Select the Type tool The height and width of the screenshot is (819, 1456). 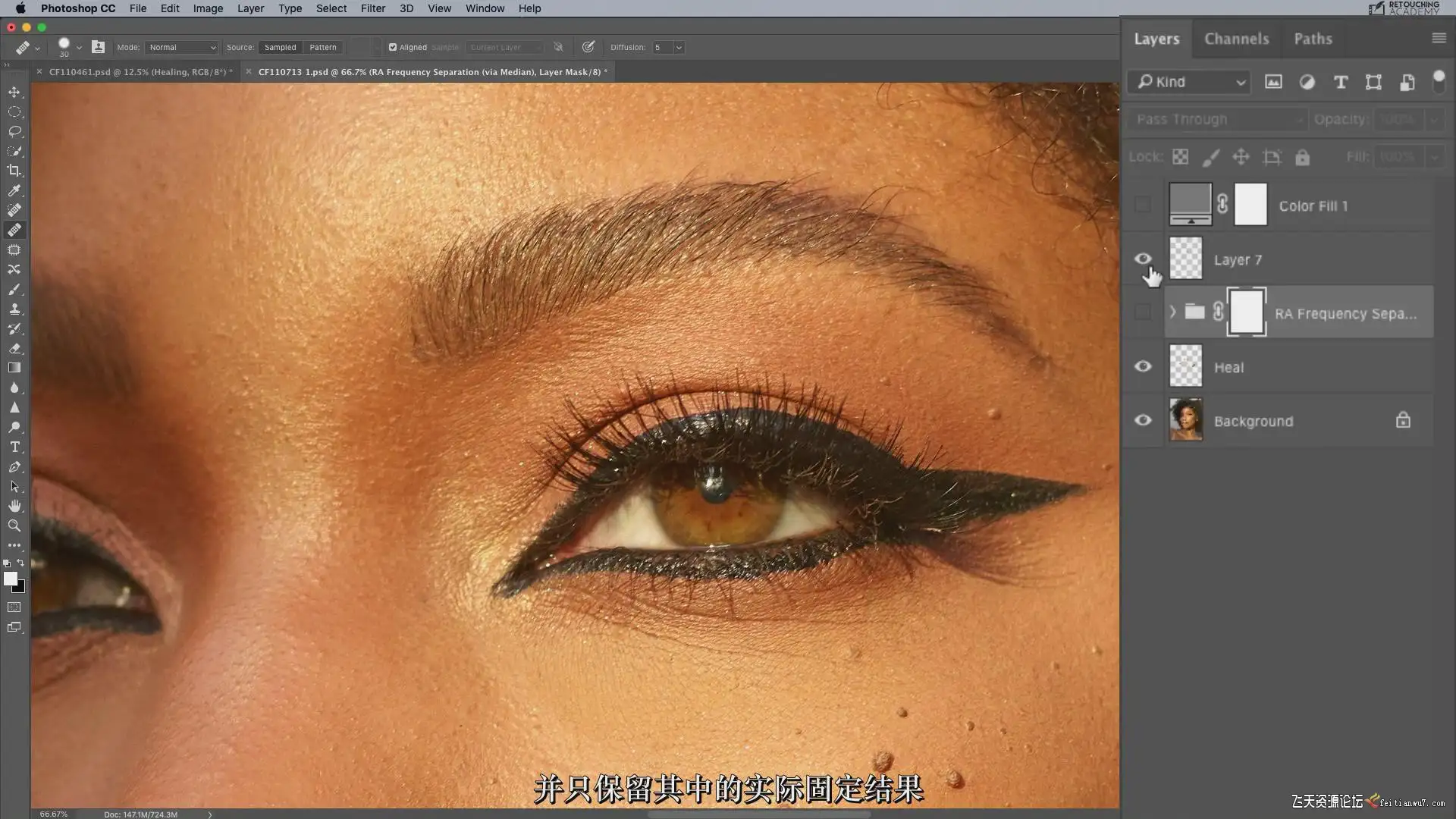click(14, 447)
